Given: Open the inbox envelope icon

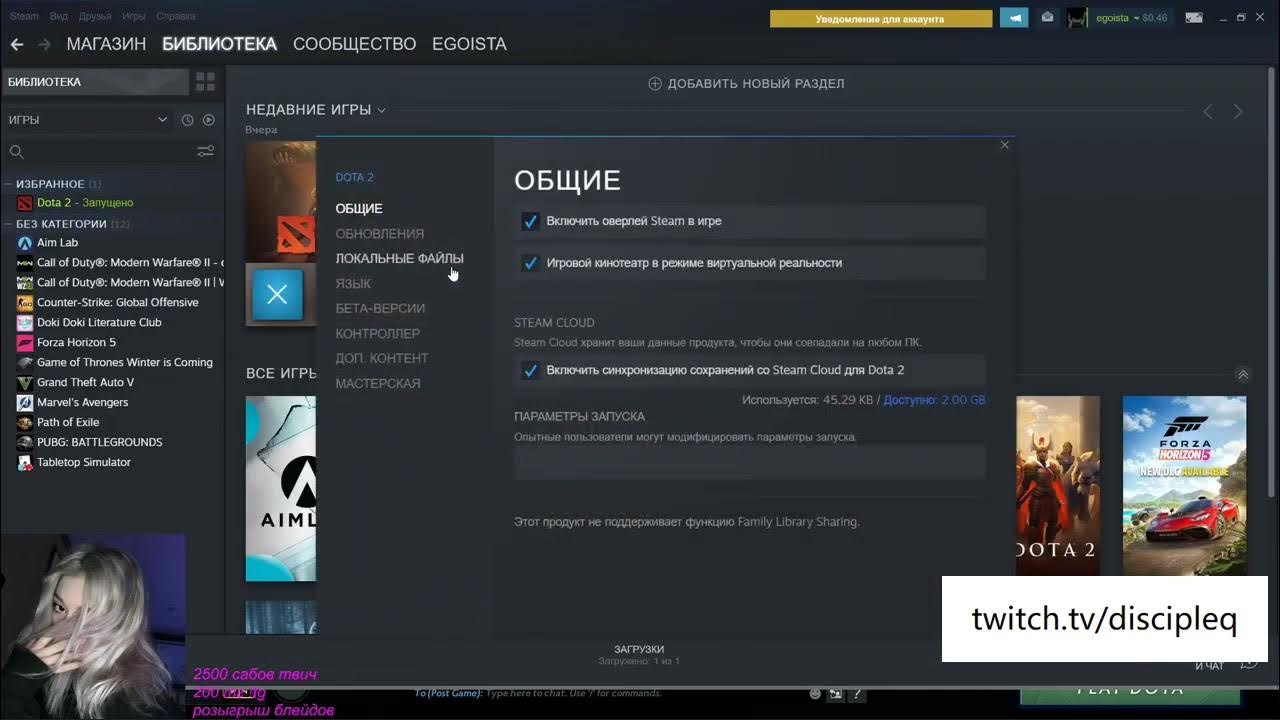Looking at the screenshot, I should [x=1047, y=17].
